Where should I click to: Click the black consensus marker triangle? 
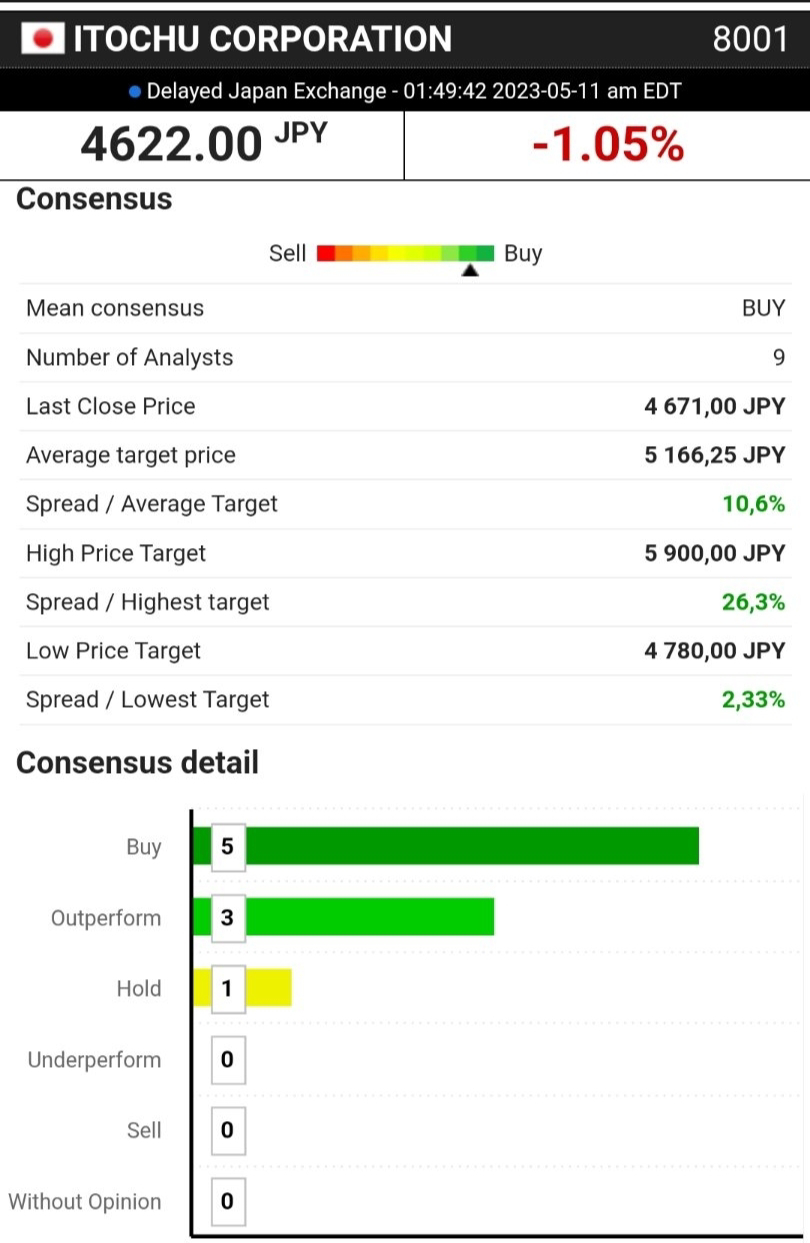(469, 270)
